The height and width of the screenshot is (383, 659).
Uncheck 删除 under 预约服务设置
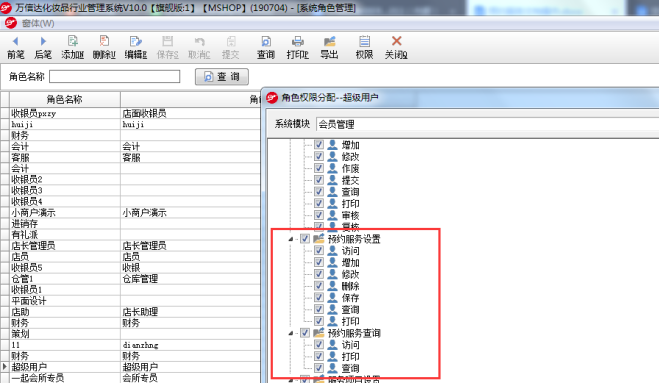[319, 286]
